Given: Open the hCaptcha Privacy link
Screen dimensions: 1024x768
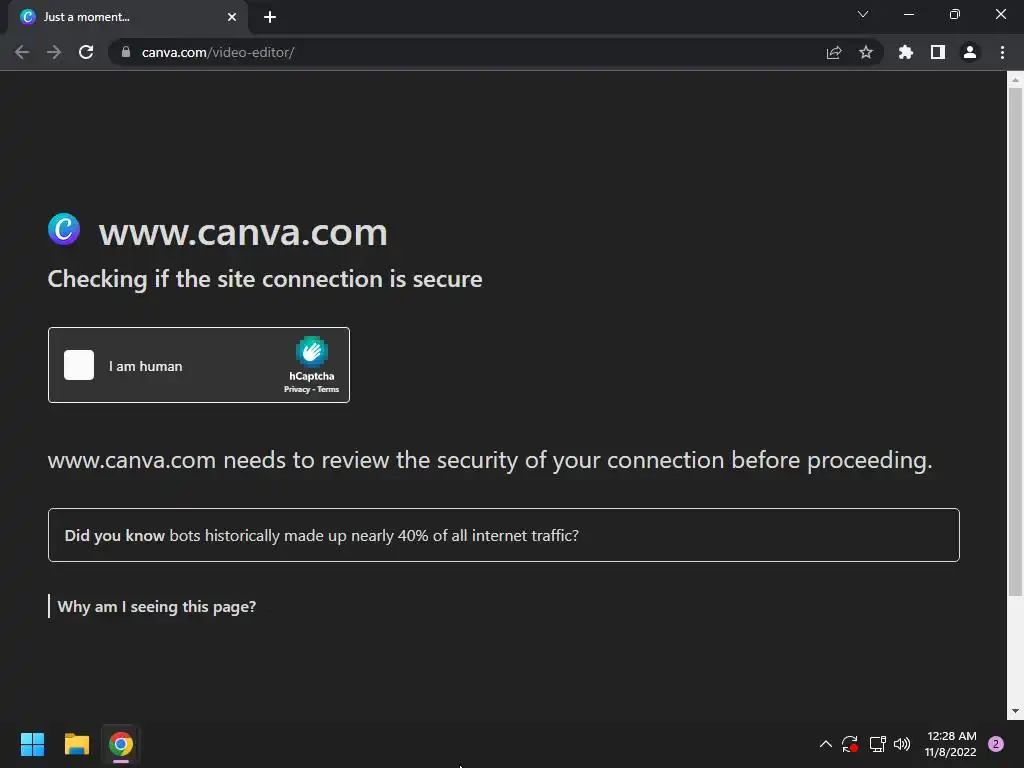Looking at the screenshot, I should (296, 389).
